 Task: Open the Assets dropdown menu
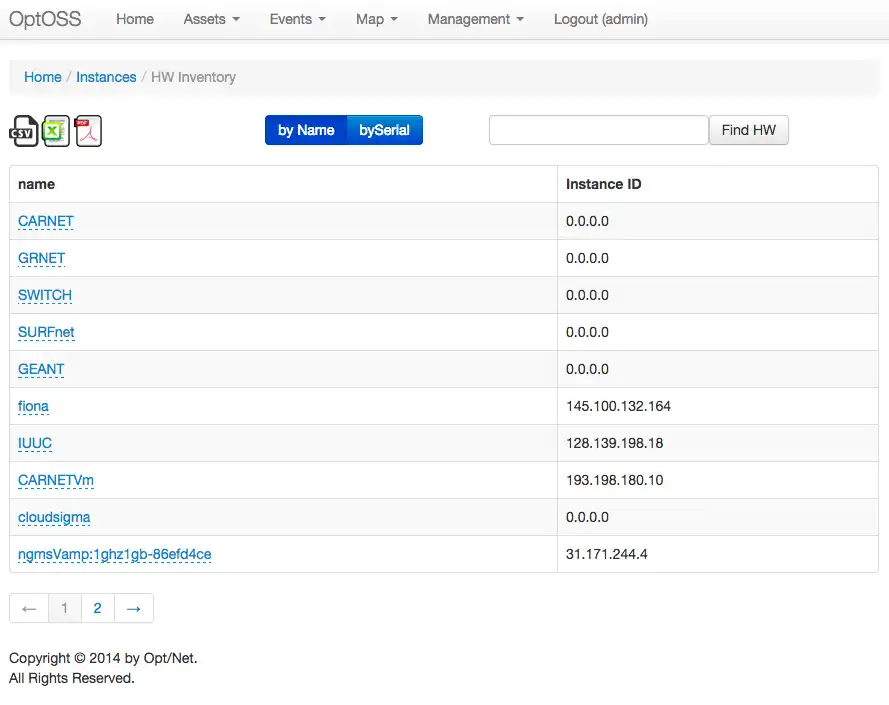pos(211,19)
